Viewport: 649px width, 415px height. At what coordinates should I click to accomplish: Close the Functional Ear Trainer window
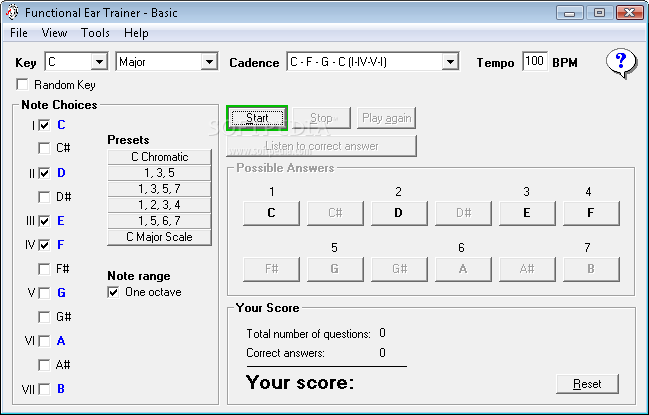click(x=629, y=12)
